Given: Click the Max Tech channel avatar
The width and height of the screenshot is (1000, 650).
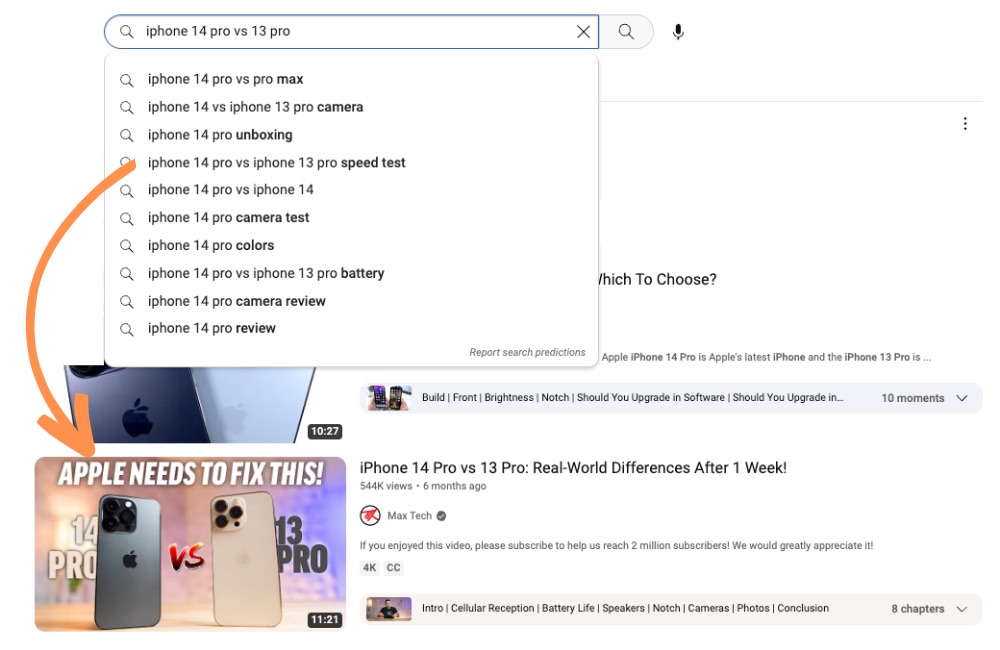Looking at the screenshot, I should pos(370,515).
